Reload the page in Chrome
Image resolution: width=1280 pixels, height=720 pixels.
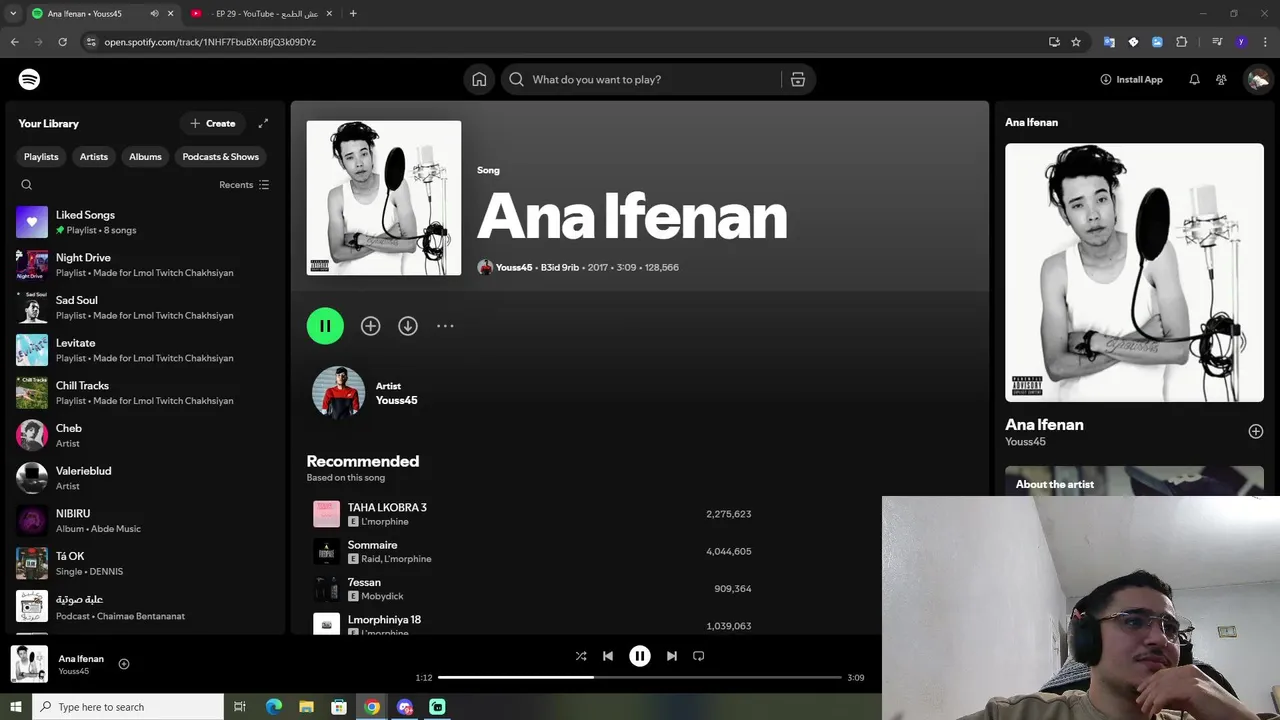pos(62,42)
